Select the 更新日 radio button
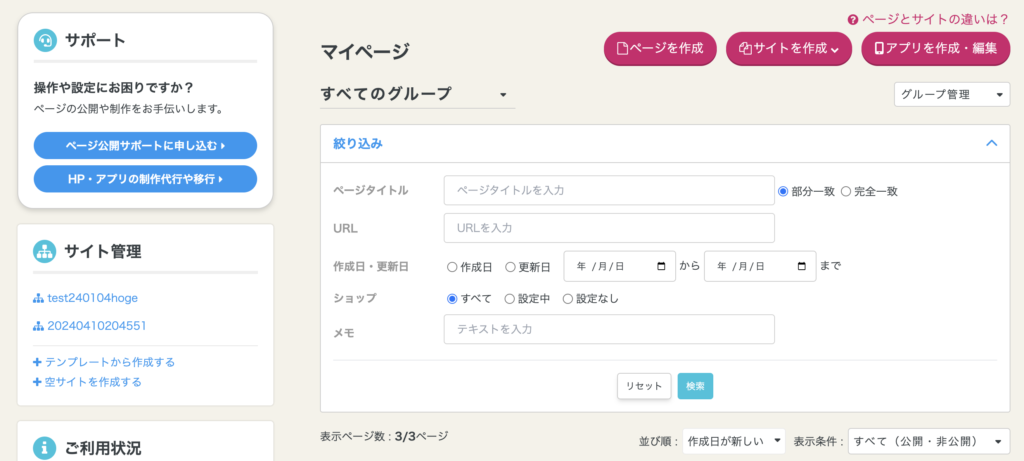 tap(510, 267)
